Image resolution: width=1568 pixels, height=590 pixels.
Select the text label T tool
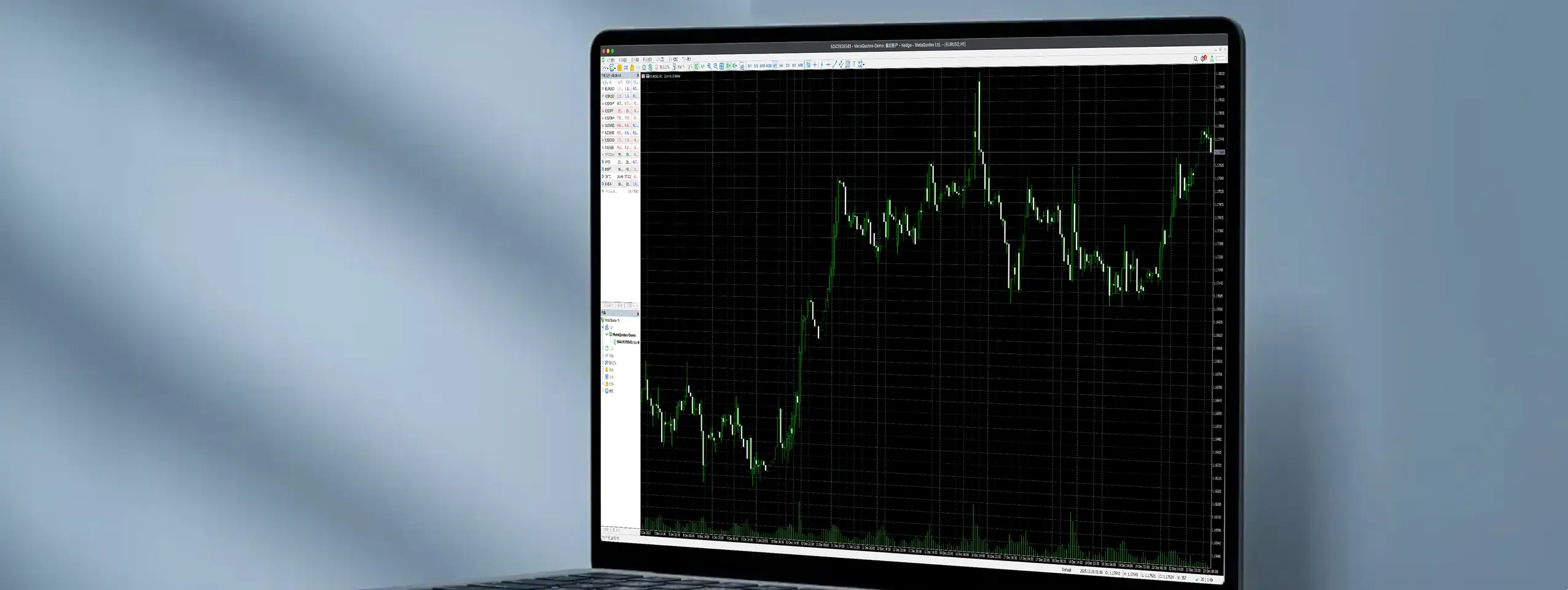point(854,65)
